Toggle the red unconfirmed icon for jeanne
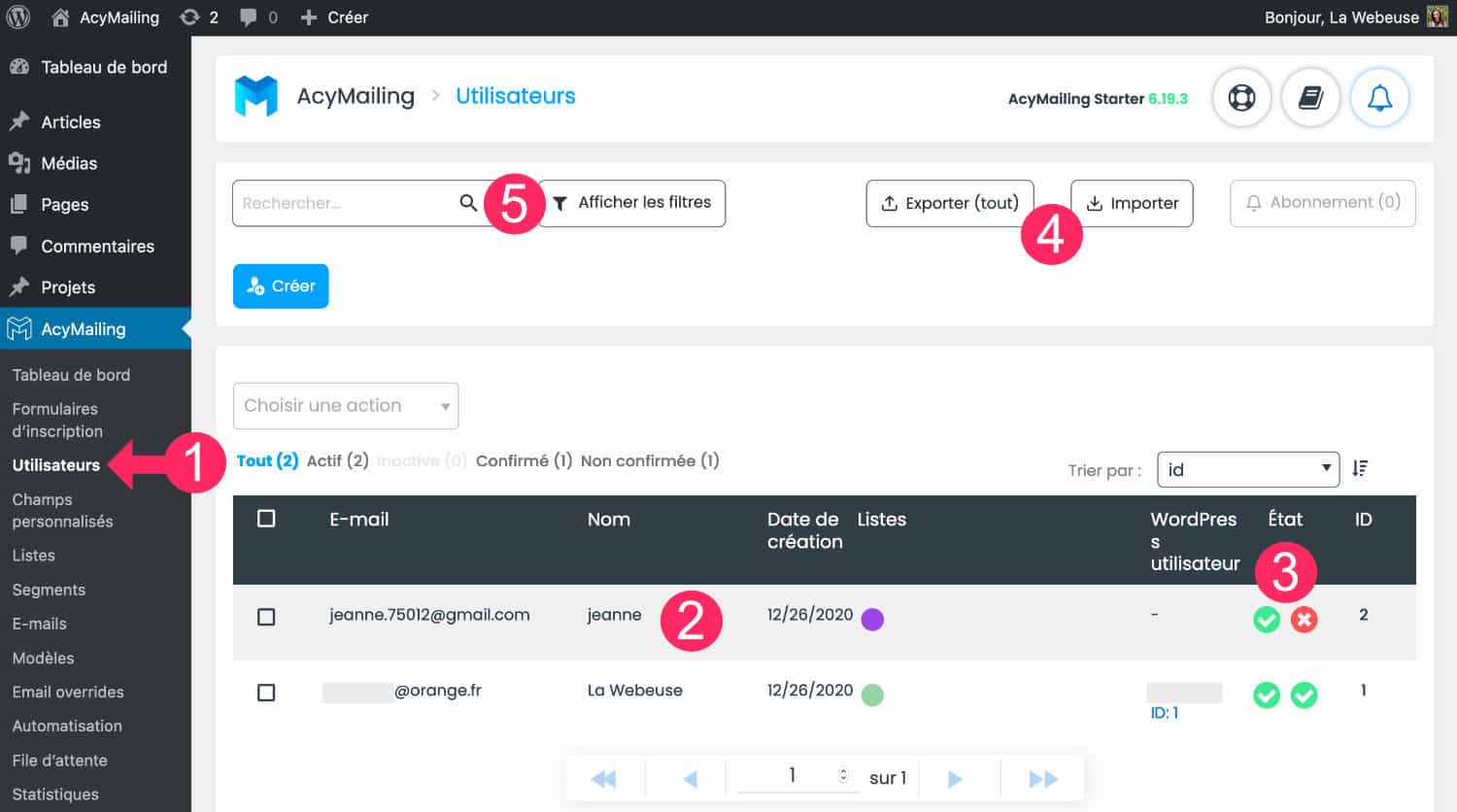The width and height of the screenshot is (1457, 812). (1305, 619)
